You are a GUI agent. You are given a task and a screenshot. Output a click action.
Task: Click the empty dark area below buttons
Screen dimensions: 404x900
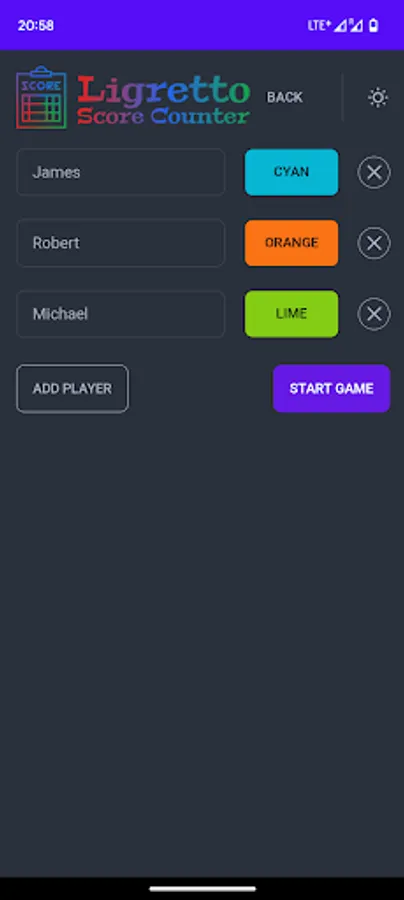pos(202,643)
